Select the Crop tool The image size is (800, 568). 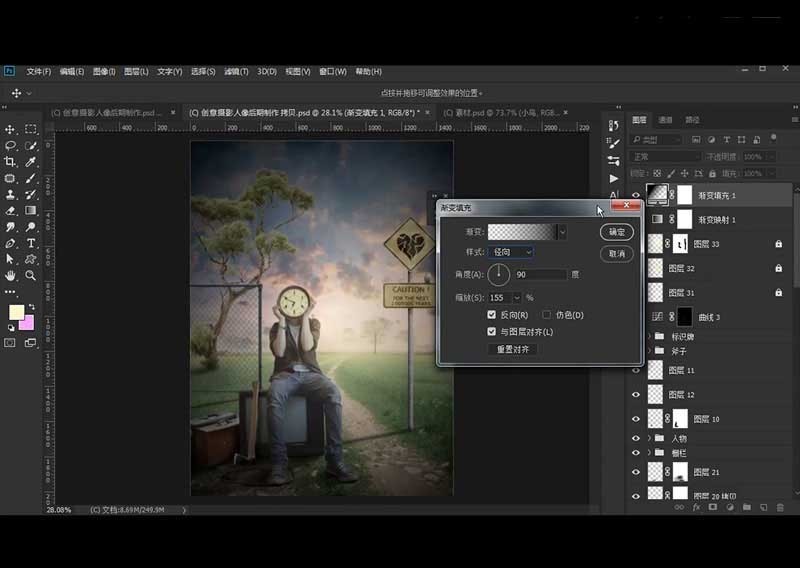[x=10, y=162]
